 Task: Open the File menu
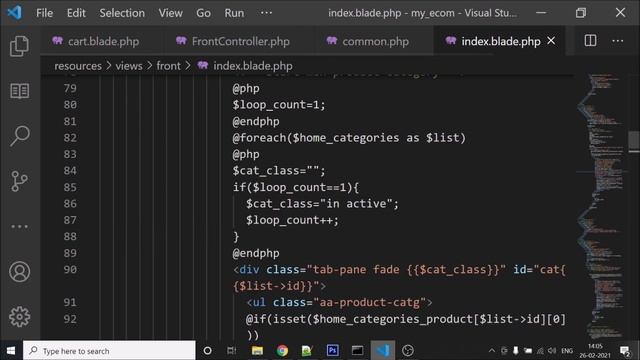[x=44, y=13]
